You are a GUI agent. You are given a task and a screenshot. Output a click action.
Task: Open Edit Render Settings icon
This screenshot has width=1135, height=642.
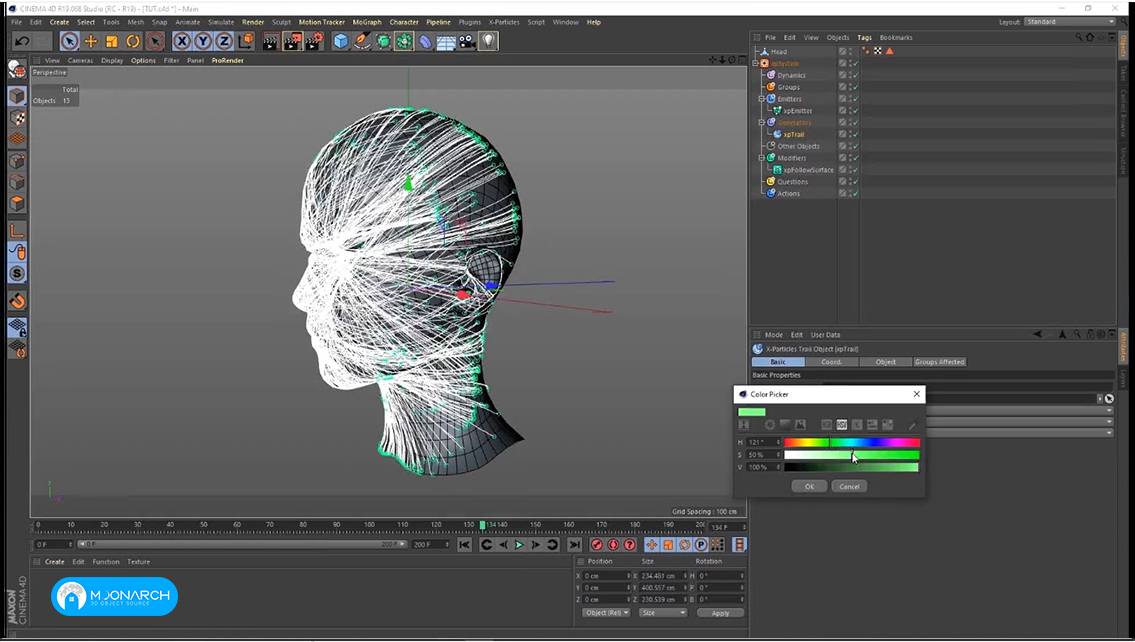point(314,41)
